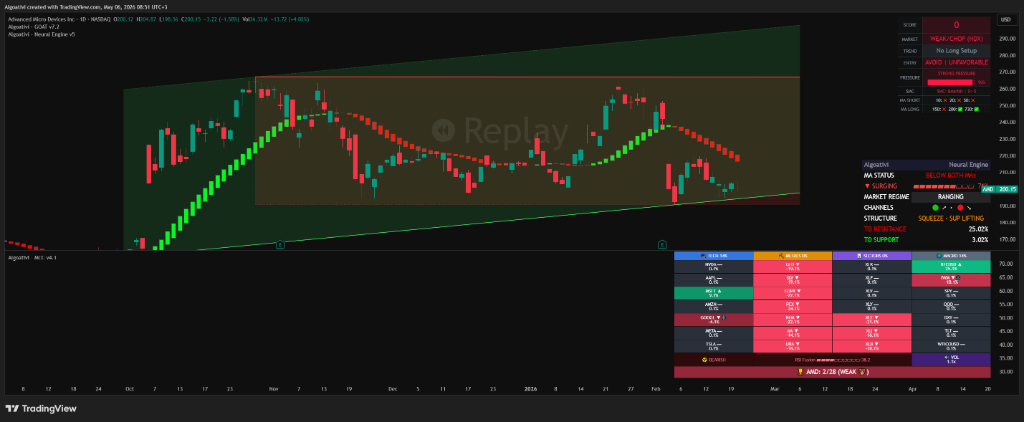Click the green MSFT cell

pyautogui.click(x=713, y=293)
